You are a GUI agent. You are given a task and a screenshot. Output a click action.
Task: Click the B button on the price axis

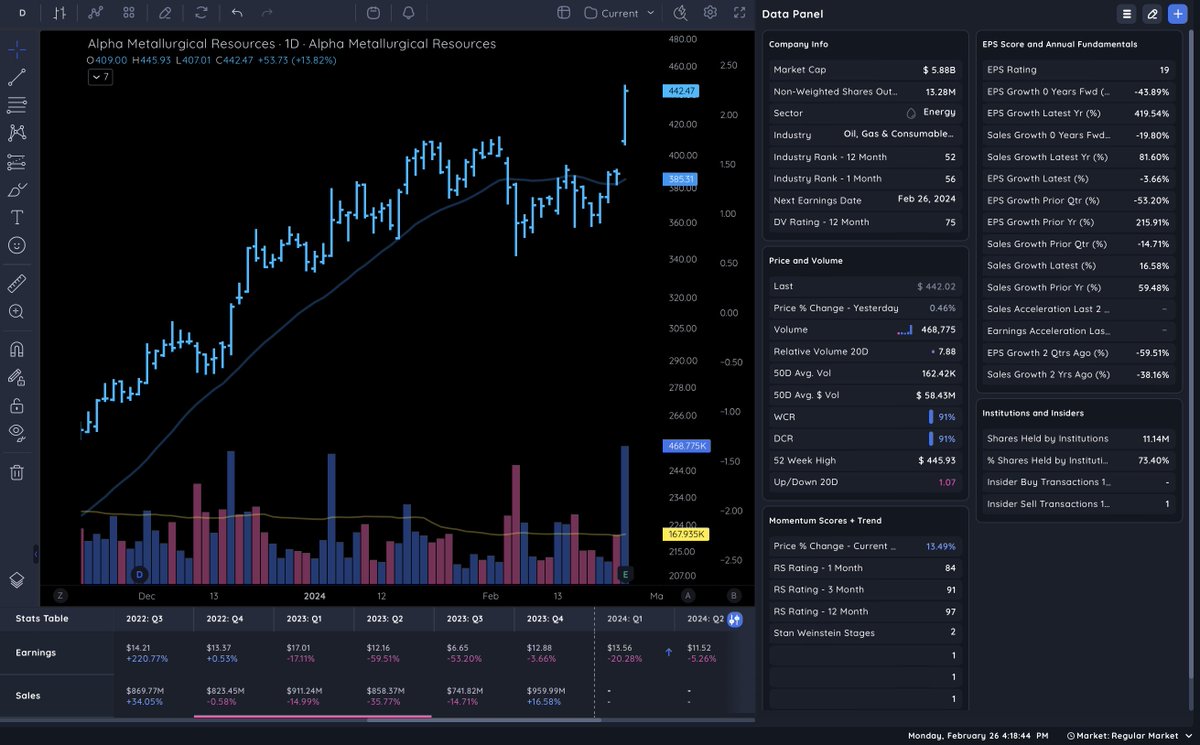[733, 595]
